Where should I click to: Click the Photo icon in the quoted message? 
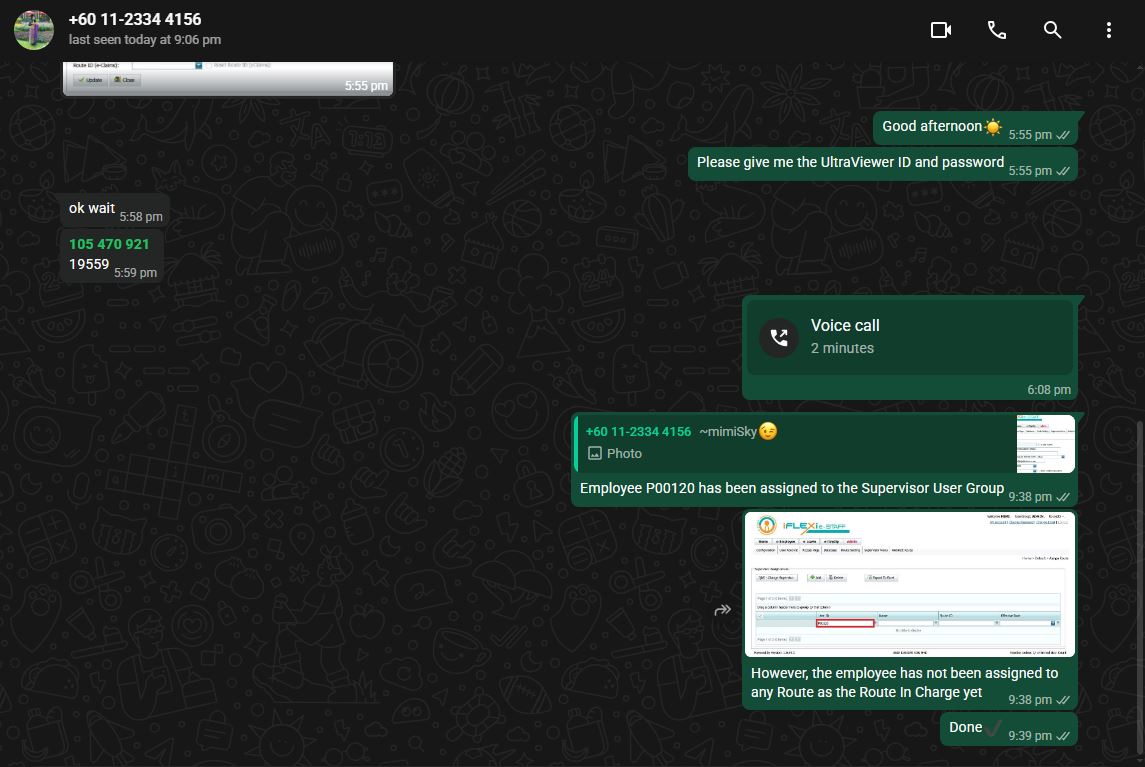coord(594,454)
